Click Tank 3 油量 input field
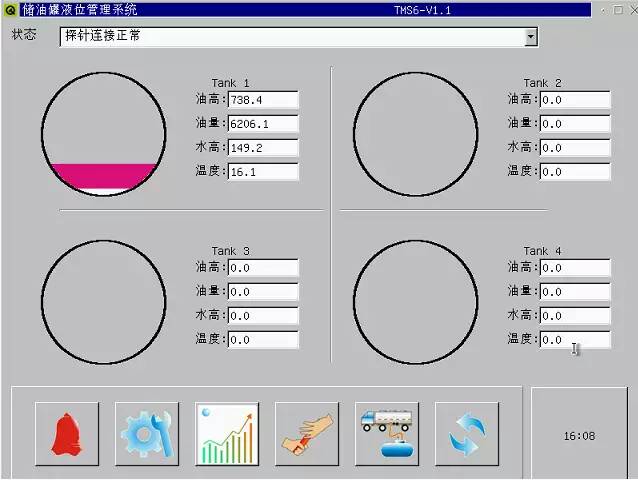 [x=263, y=292]
